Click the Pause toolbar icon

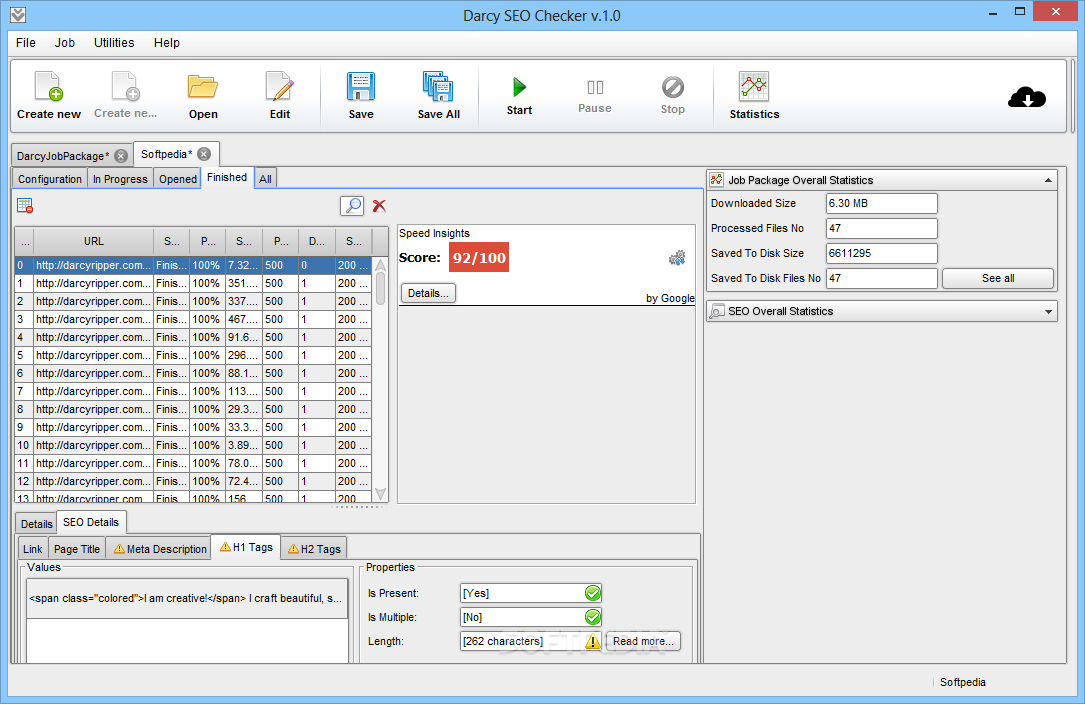pyautogui.click(x=595, y=87)
